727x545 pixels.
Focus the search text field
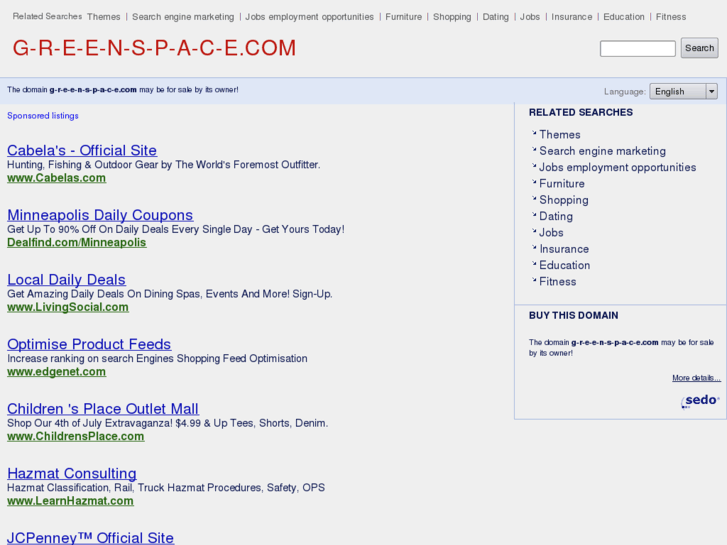pos(638,48)
